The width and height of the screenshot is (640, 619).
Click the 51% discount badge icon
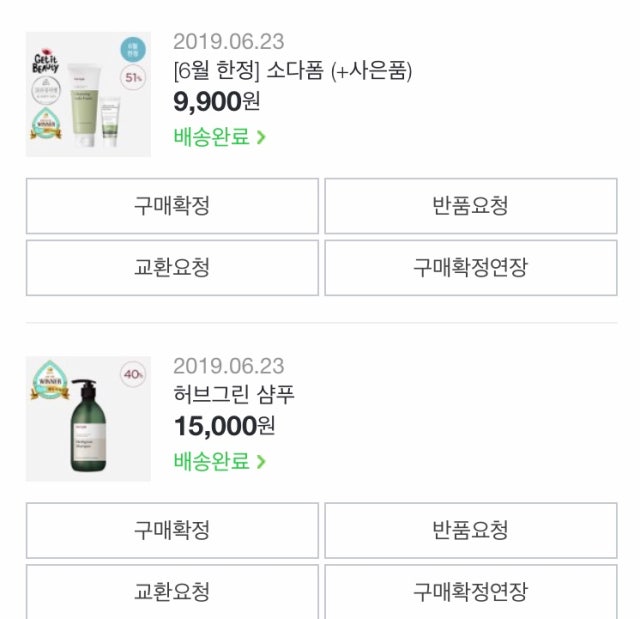[130, 76]
